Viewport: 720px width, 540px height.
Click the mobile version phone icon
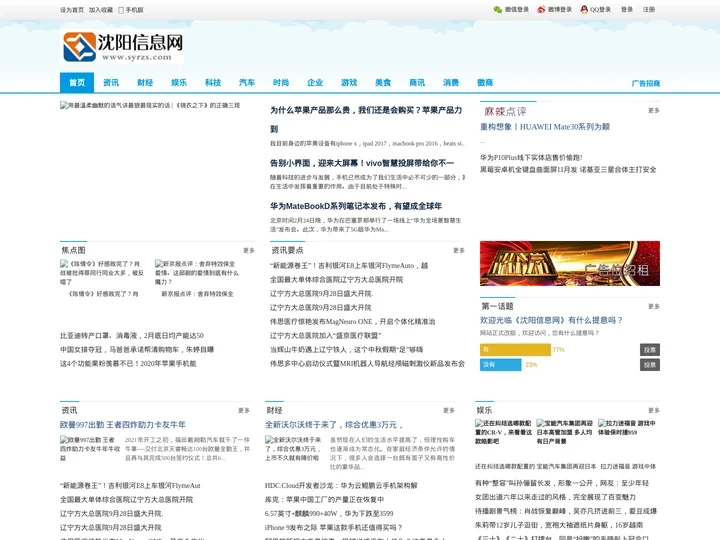(121, 10)
